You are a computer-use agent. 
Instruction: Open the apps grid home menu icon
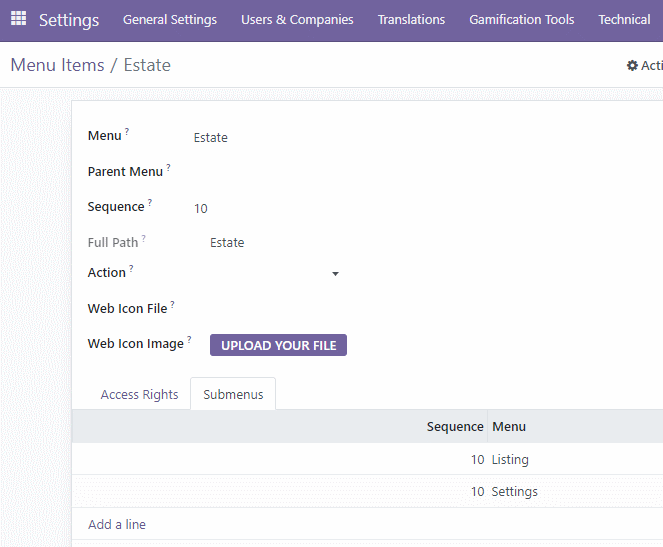18,19
